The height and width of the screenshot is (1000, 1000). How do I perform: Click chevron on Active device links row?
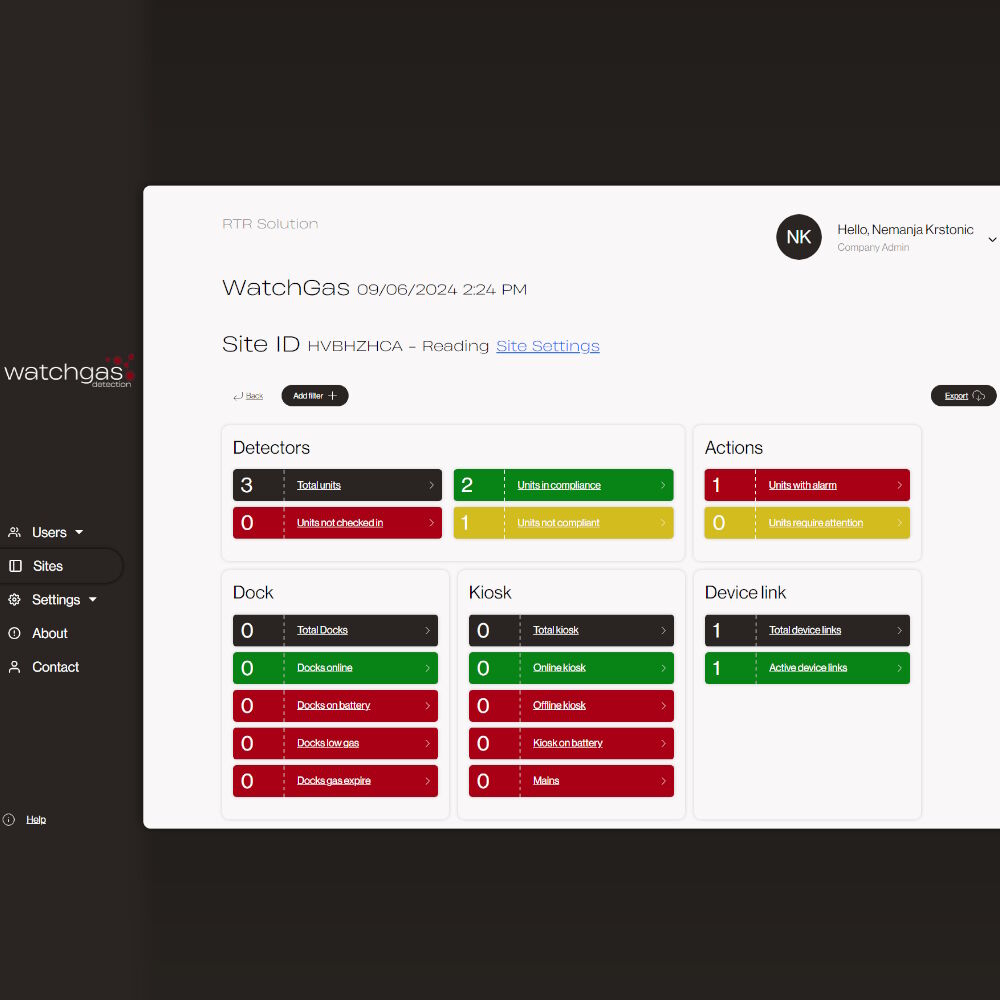pos(899,668)
